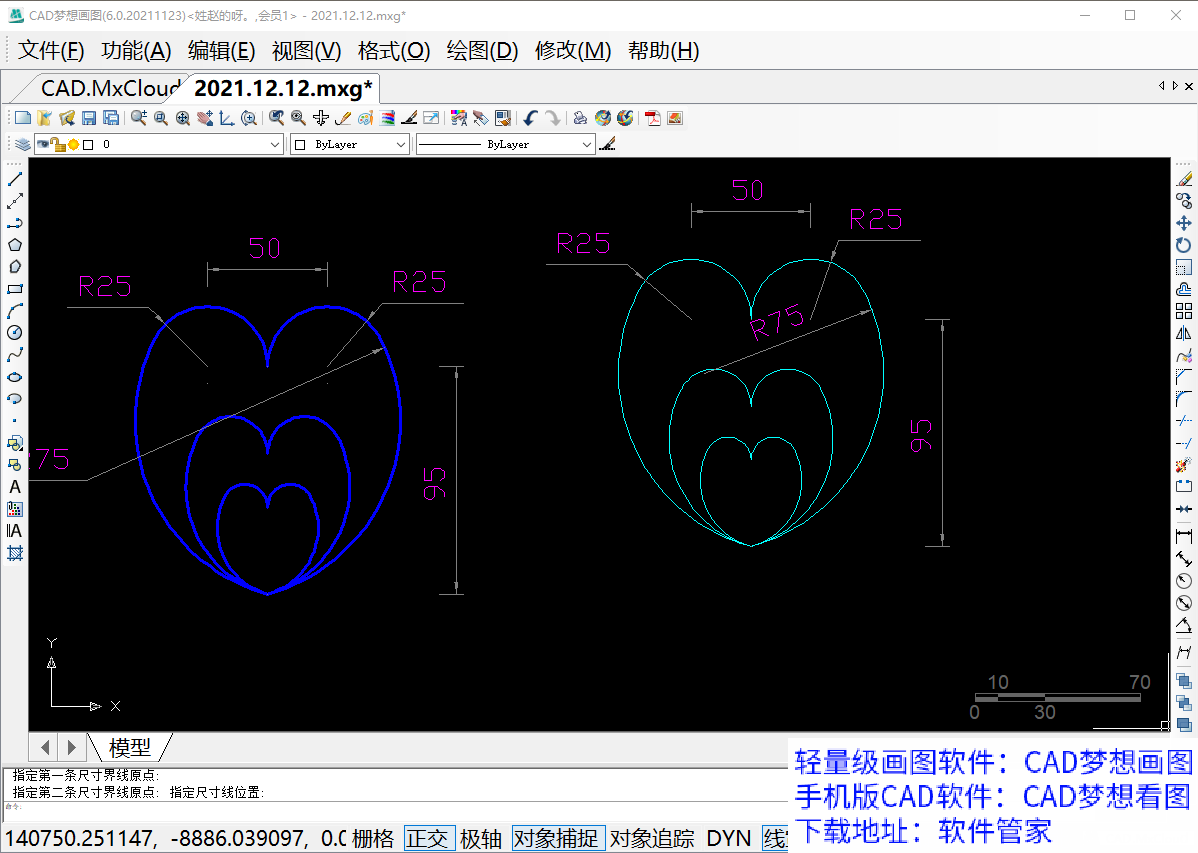This screenshot has height=853, width=1198.
Task: Export drawing to PDF
Action: (652, 118)
